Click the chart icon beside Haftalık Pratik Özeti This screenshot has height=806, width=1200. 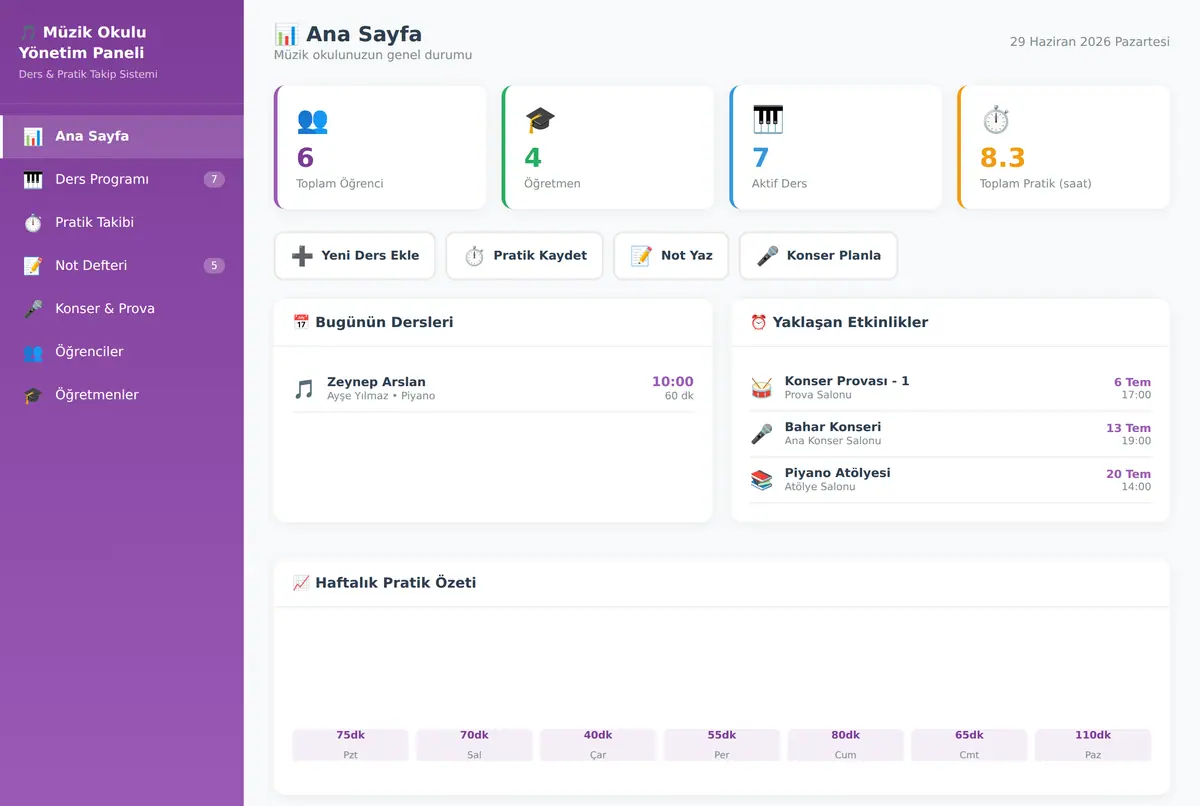(x=301, y=582)
